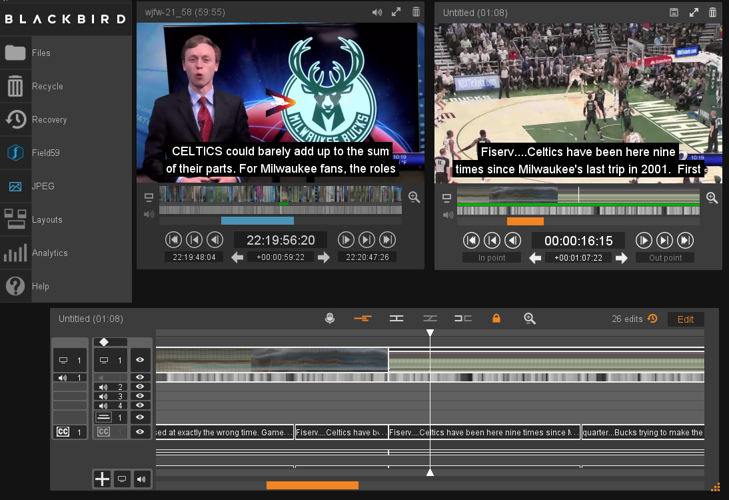729x500 pixels.
Task: Expand the source player to fullscreen
Action: 396,13
